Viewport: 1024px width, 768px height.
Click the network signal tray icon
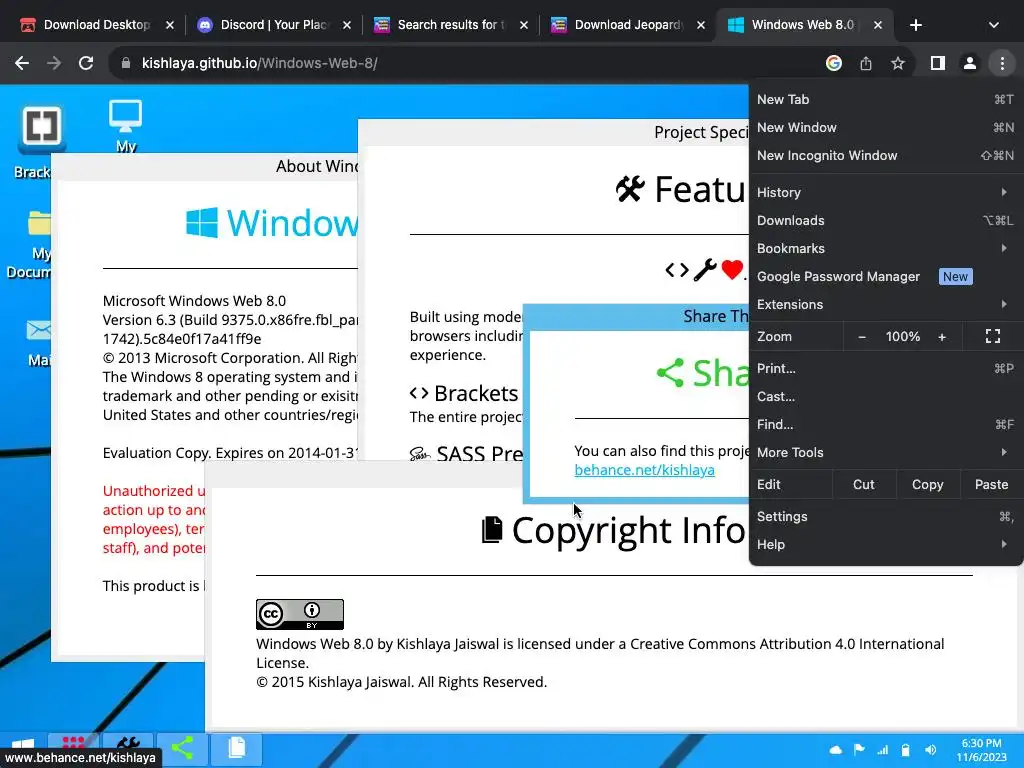point(882,750)
